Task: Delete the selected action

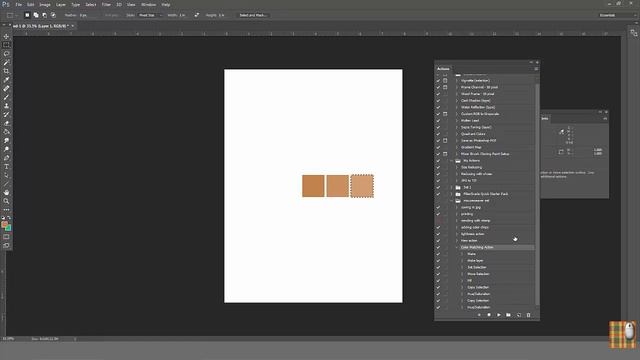Action: pos(529,315)
